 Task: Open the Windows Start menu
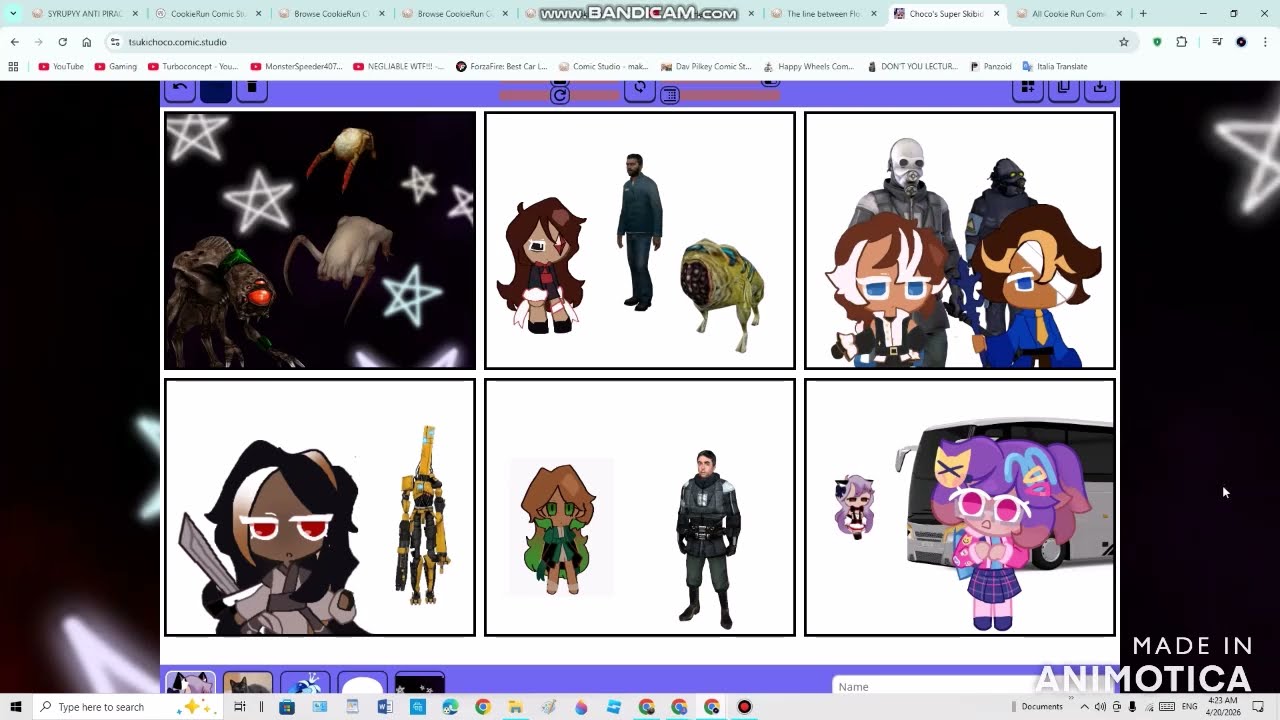[x=15, y=707]
